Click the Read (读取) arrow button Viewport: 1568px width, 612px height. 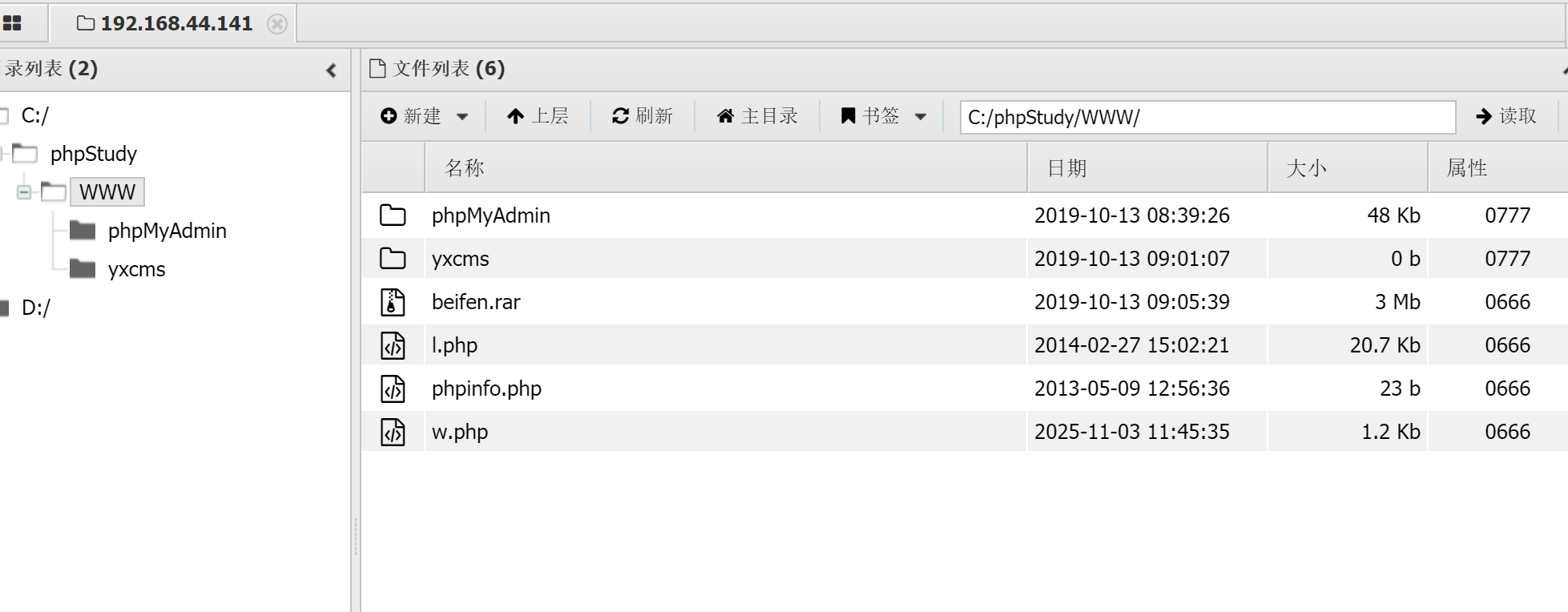pyautogui.click(x=1506, y=116)
